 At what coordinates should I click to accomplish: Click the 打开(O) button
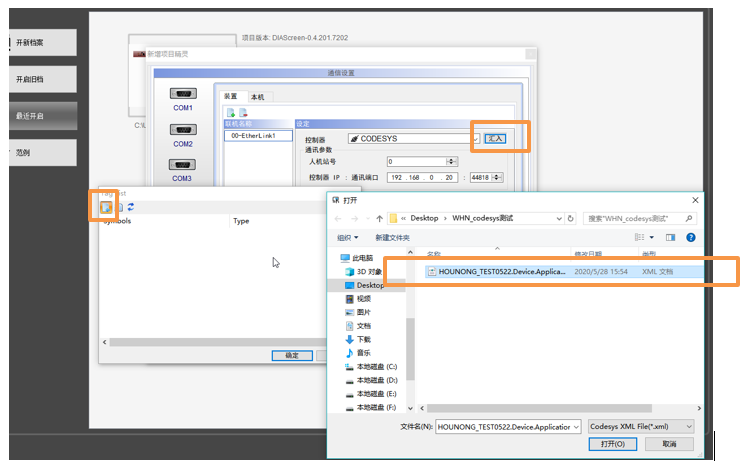coord(614,444)
